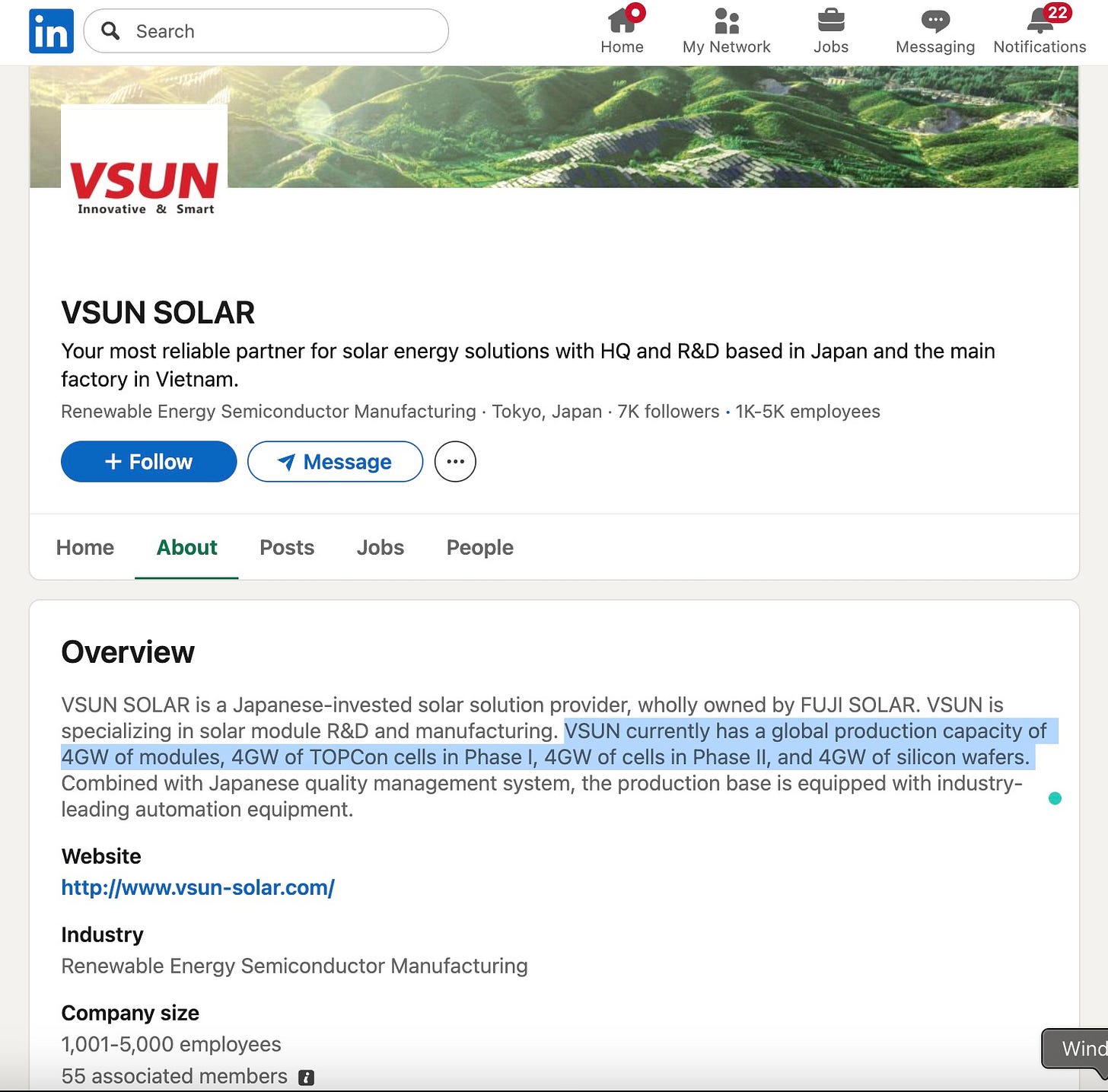Click the search magnifier icon

111,31
